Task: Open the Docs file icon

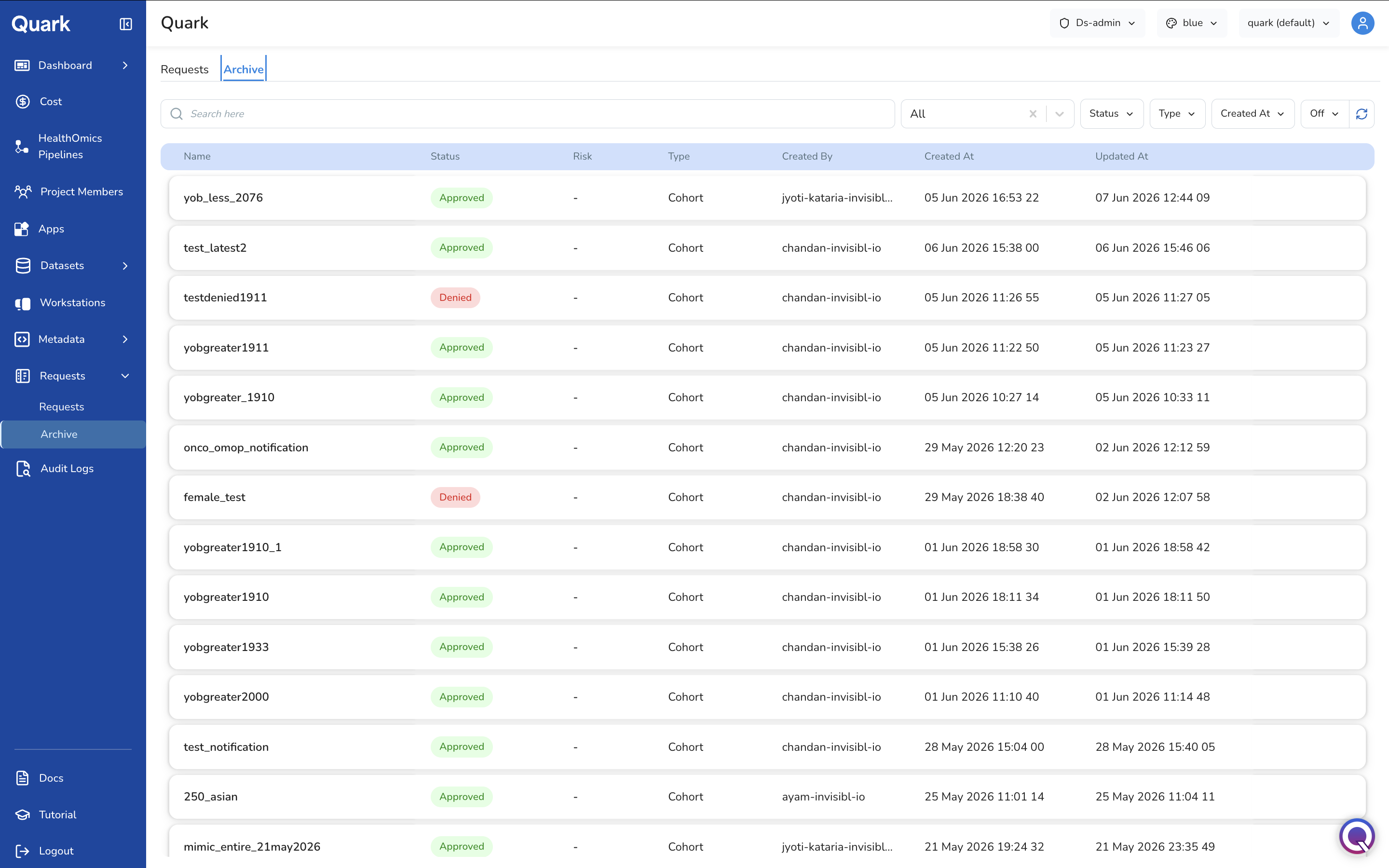Action: (x=22, y=778)
